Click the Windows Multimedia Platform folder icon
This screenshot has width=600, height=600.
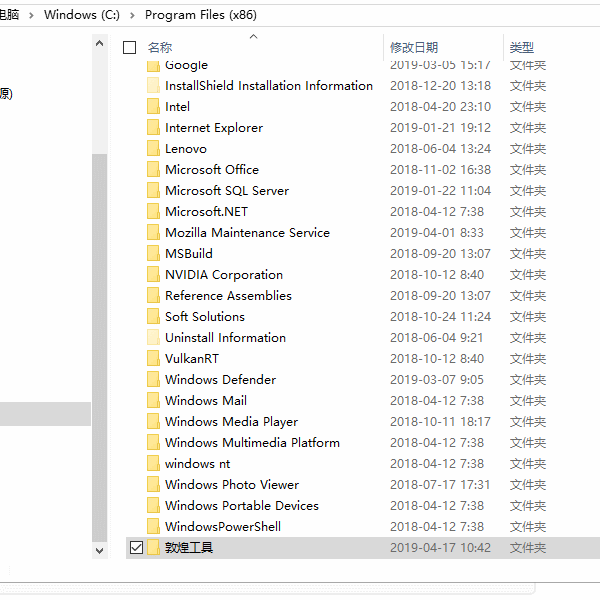coord(153,443)
